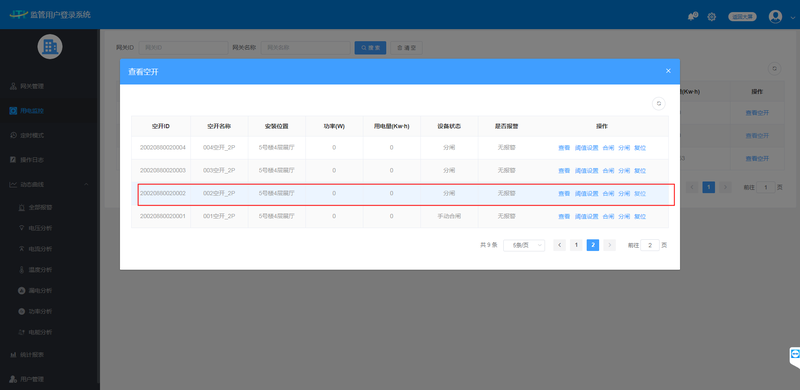Close the 查看空开 dialog
This screenshot has width=800, height=390.
[668, 71]
